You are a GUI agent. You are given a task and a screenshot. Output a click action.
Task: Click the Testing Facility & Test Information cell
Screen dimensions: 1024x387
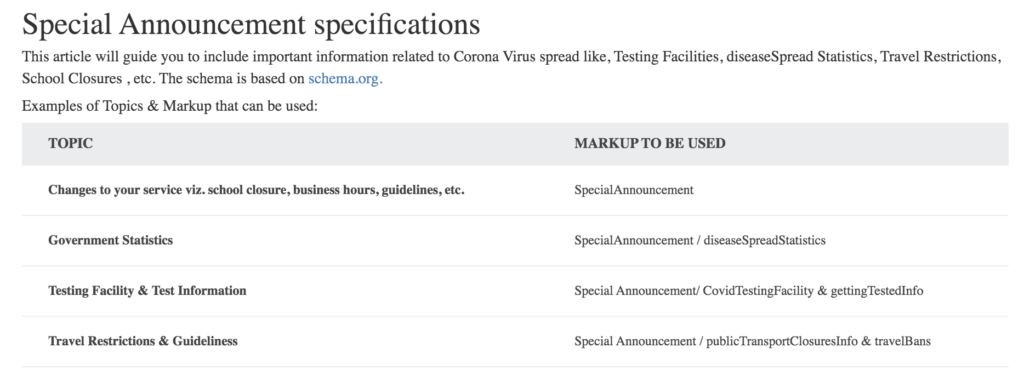[x=147, y=290]
